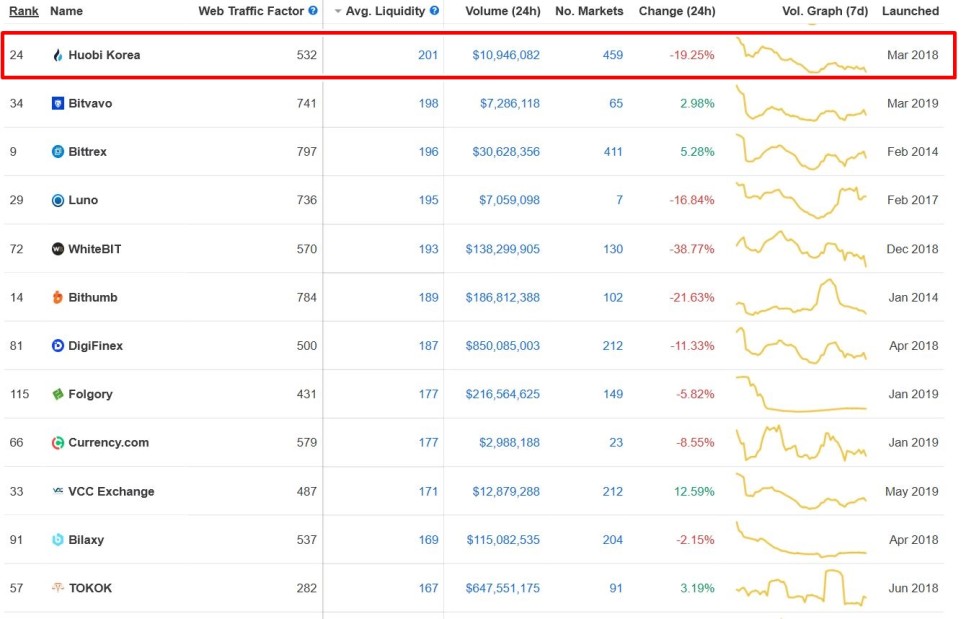Screen dimensions: 966x619
Task: Open the Web Traffic Factor help icon
Action: coord(313,10)
